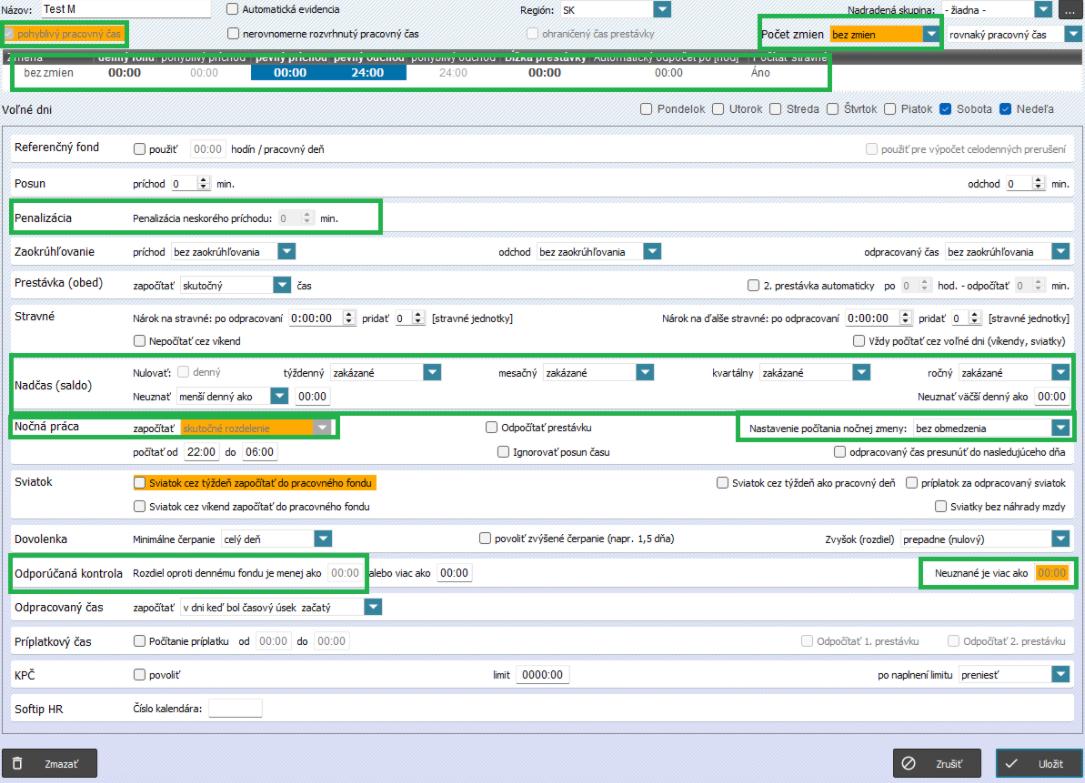The height and width of the screenshot is (783, 1085).
Task: Click the Nočná práca start time 22:00 field
Action: [199, 452]
